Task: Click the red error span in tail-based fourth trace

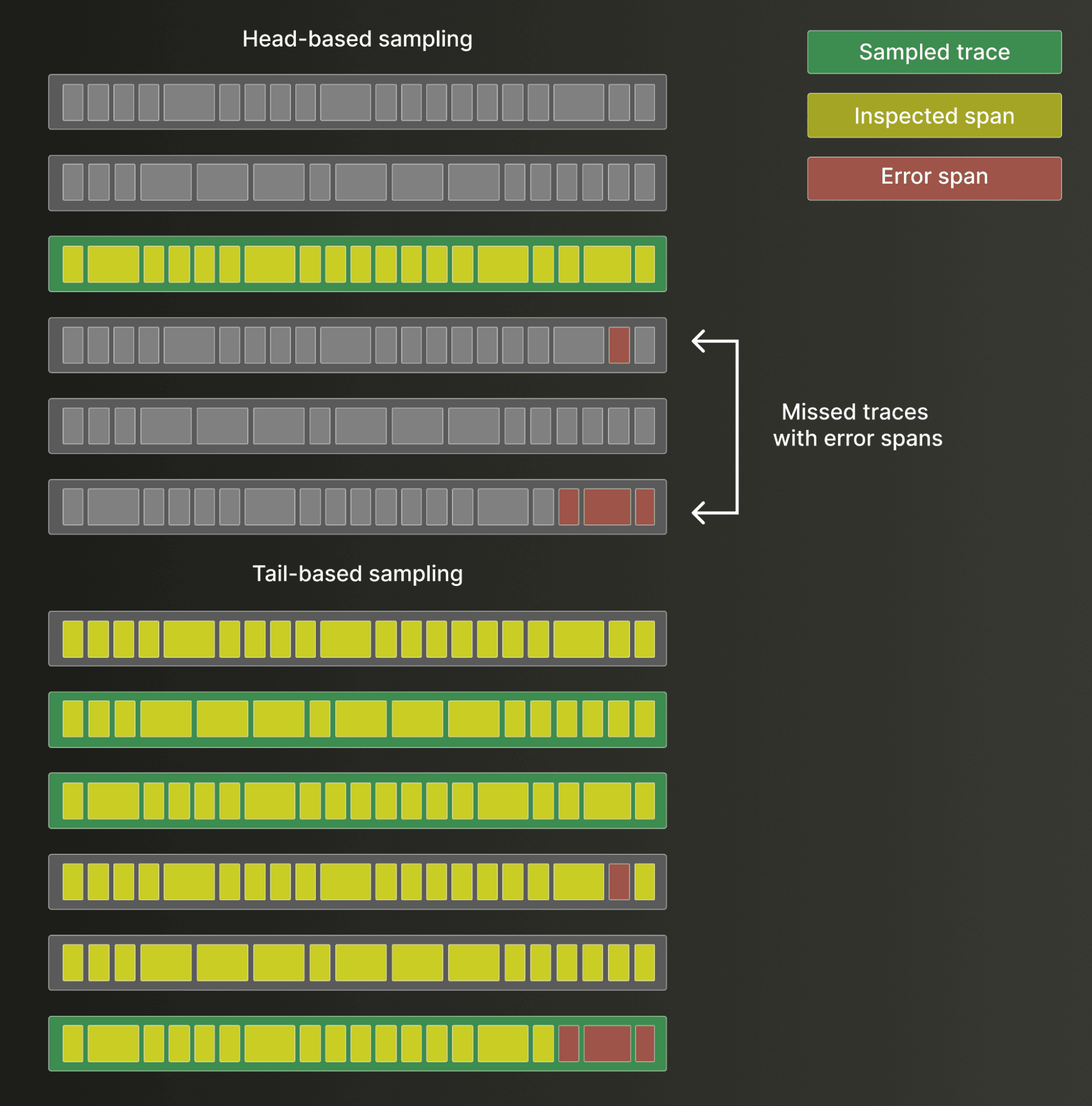Action: pos(618,881)
